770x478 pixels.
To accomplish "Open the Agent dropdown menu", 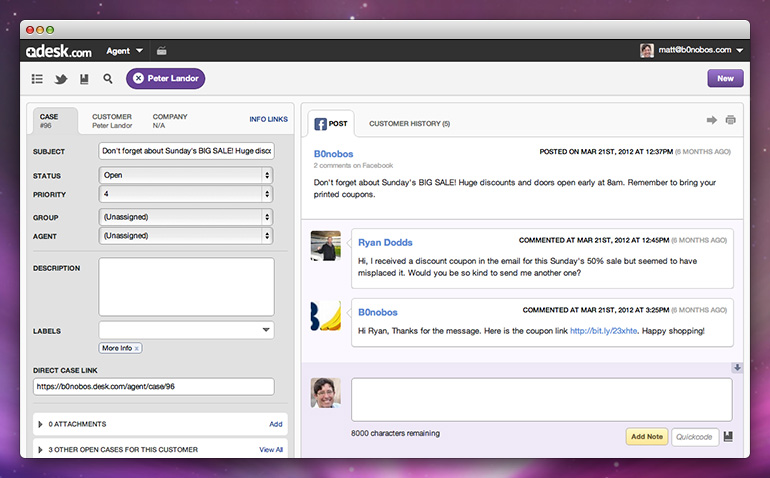I will point(124,51).
